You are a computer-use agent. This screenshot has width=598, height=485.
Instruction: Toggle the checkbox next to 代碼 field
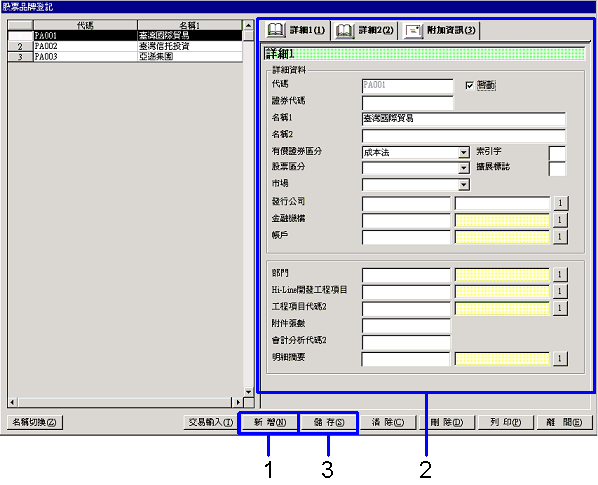coord(469,85)
